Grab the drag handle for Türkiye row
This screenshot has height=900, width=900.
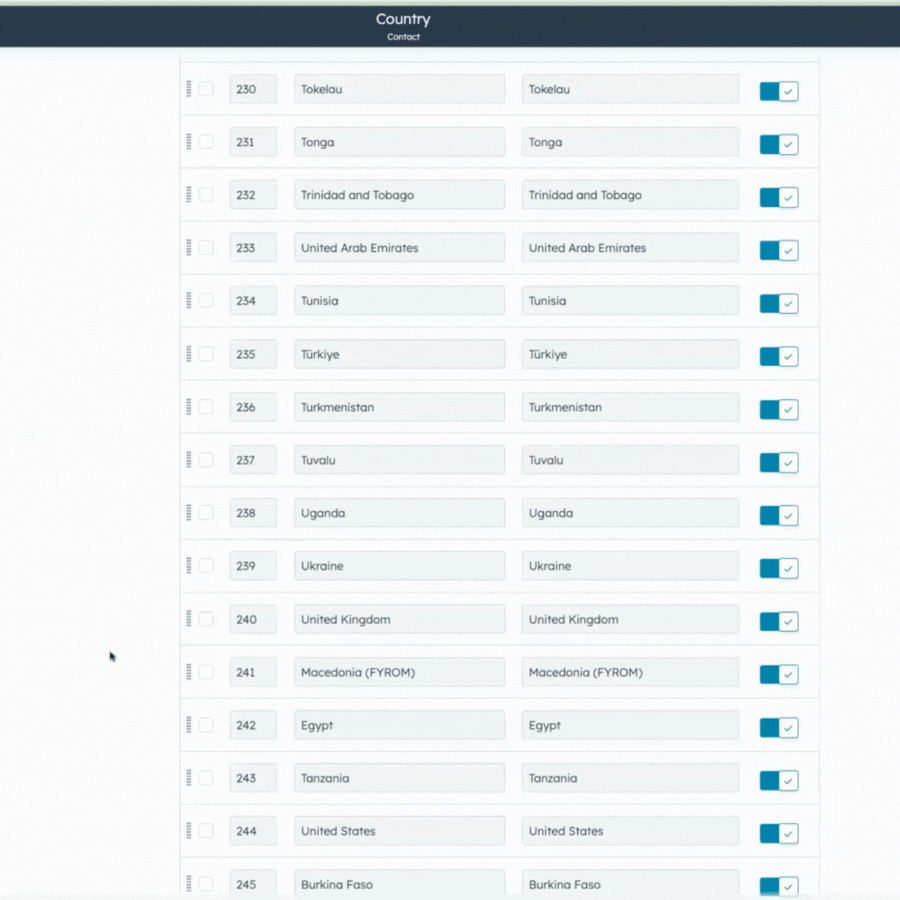pos(189,354)
